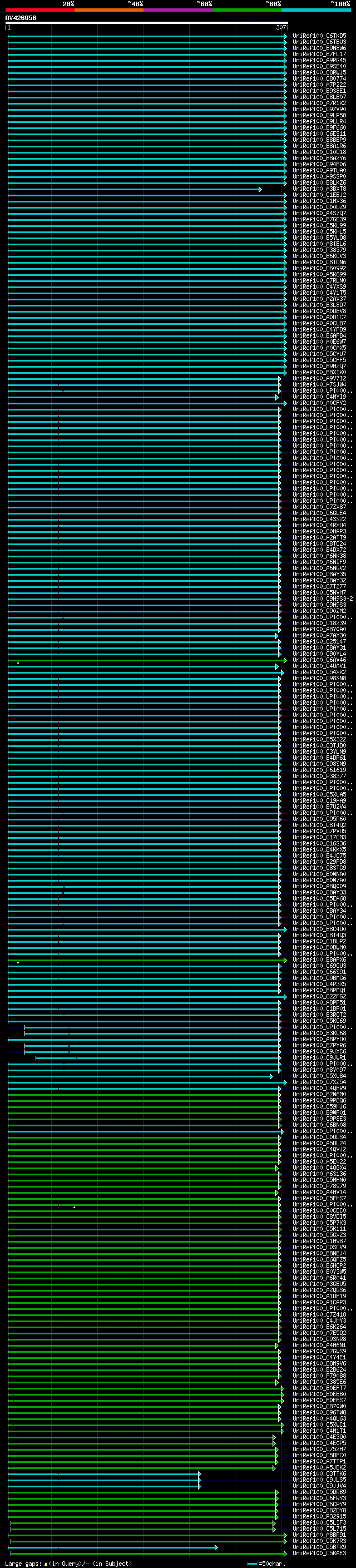Select hit label UniRef100_Q6AV46
This screenshot has height=1568, width=356.
[319, 660]
